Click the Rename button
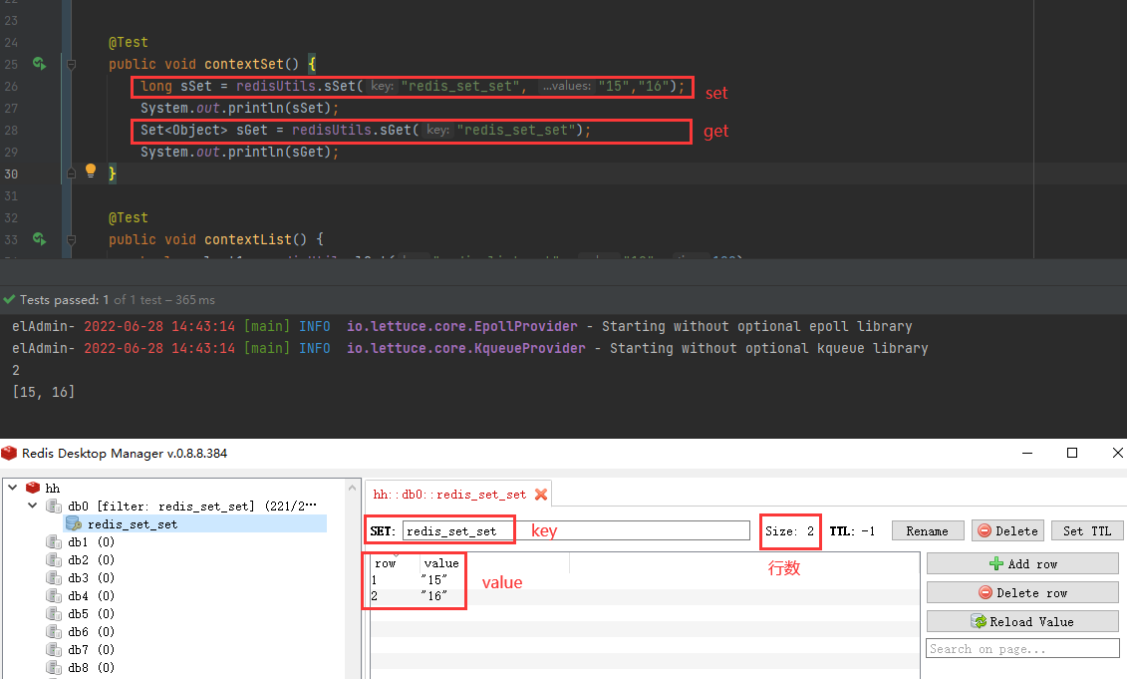Screen dimensions: 1127x680 (927, 531)
